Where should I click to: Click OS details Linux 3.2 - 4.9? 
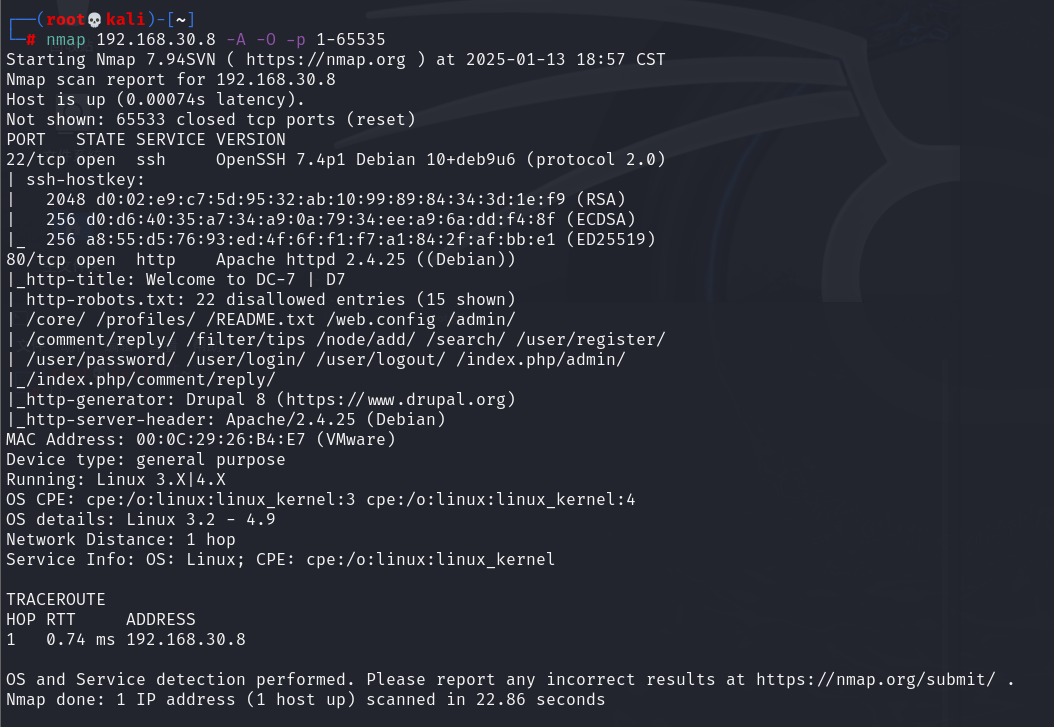tap(140, 520)
